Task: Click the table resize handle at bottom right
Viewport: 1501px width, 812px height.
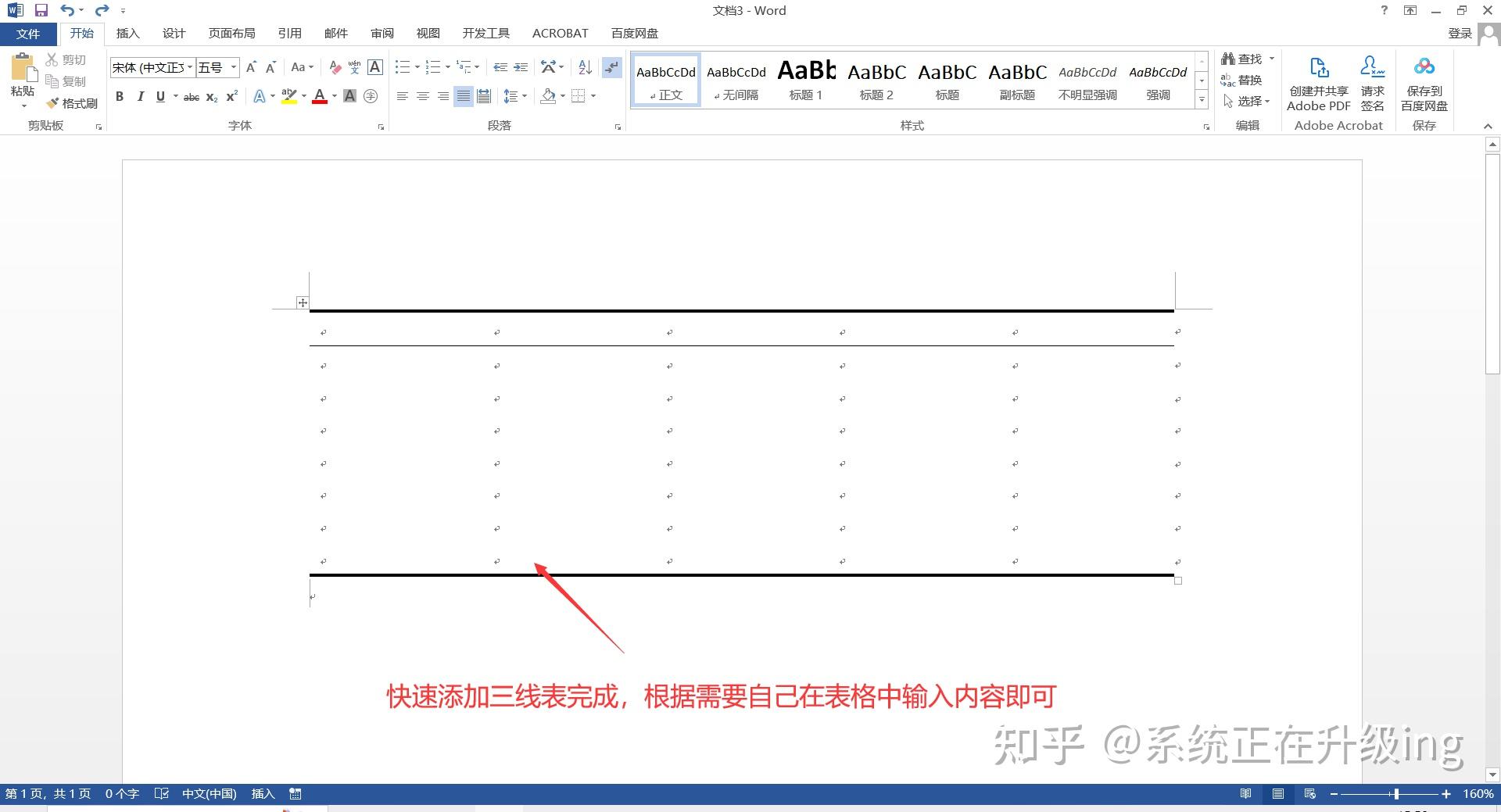Action: pyautogui.click(x=1178, y=581)
